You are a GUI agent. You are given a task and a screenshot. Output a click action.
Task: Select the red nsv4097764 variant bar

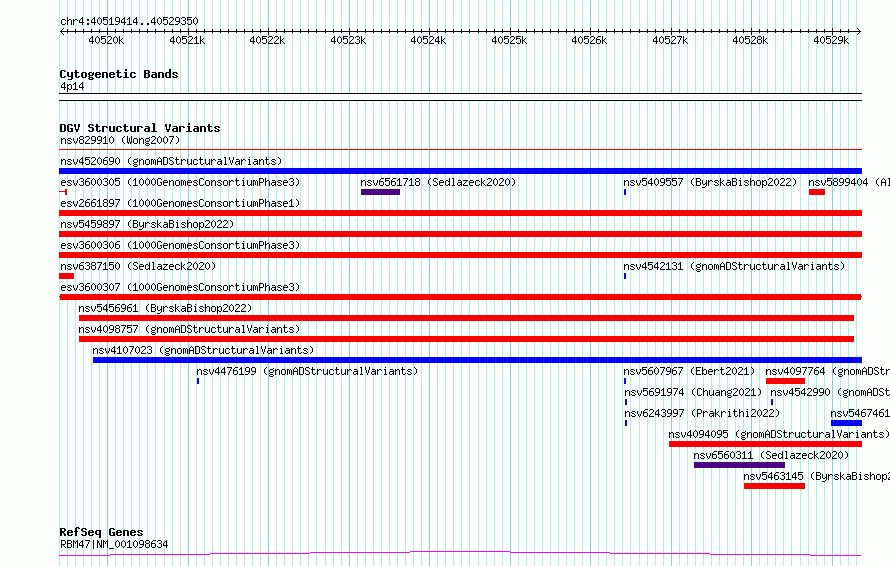point(786,381)
